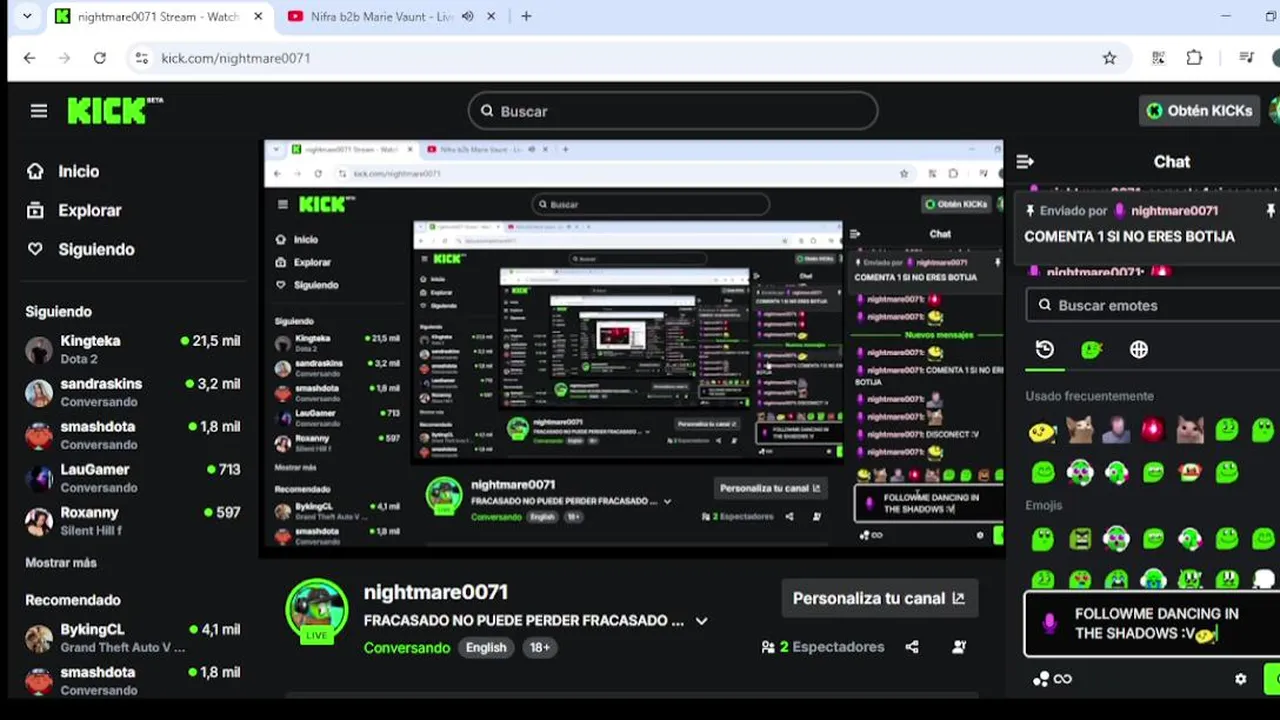Open Chrome media controls button
Screen dimensions: 1280x720
click(x=1246, y=58)
